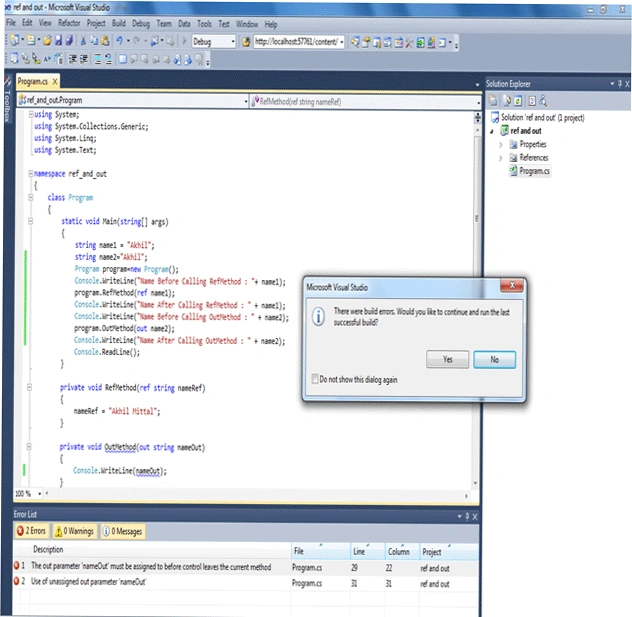
Task: Open the Toolbox side tab
Action: click(7, 100)
